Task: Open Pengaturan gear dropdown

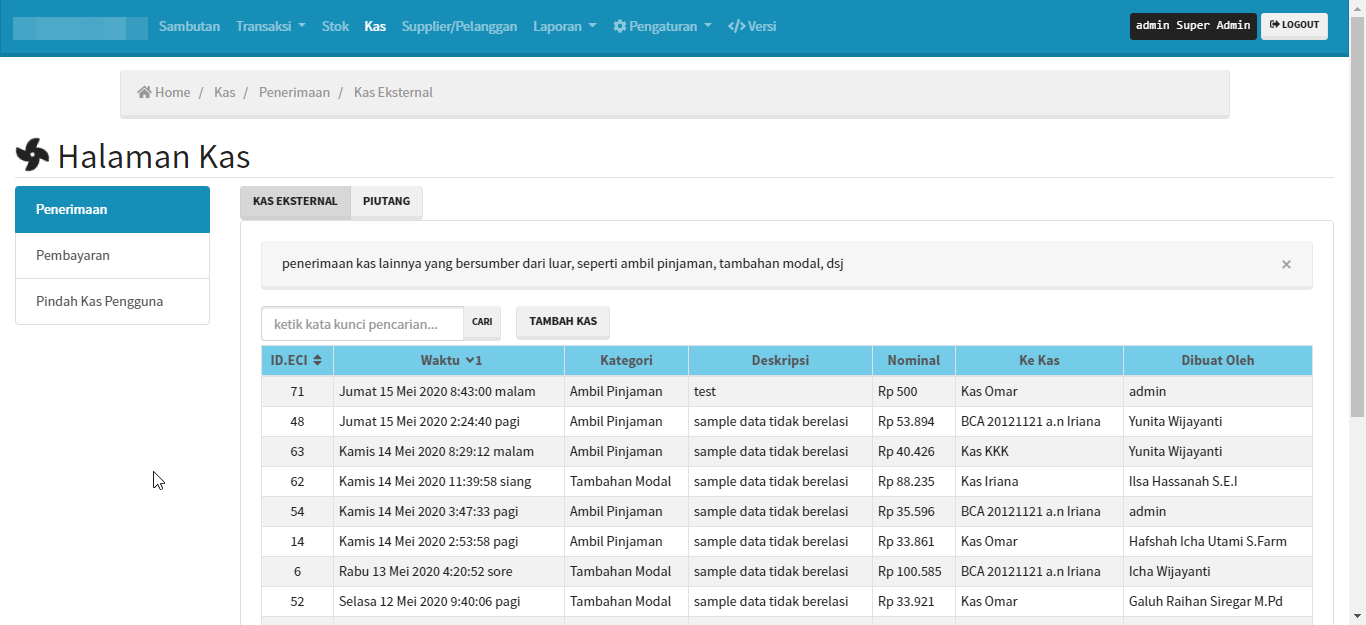Action: coord(661,26)
